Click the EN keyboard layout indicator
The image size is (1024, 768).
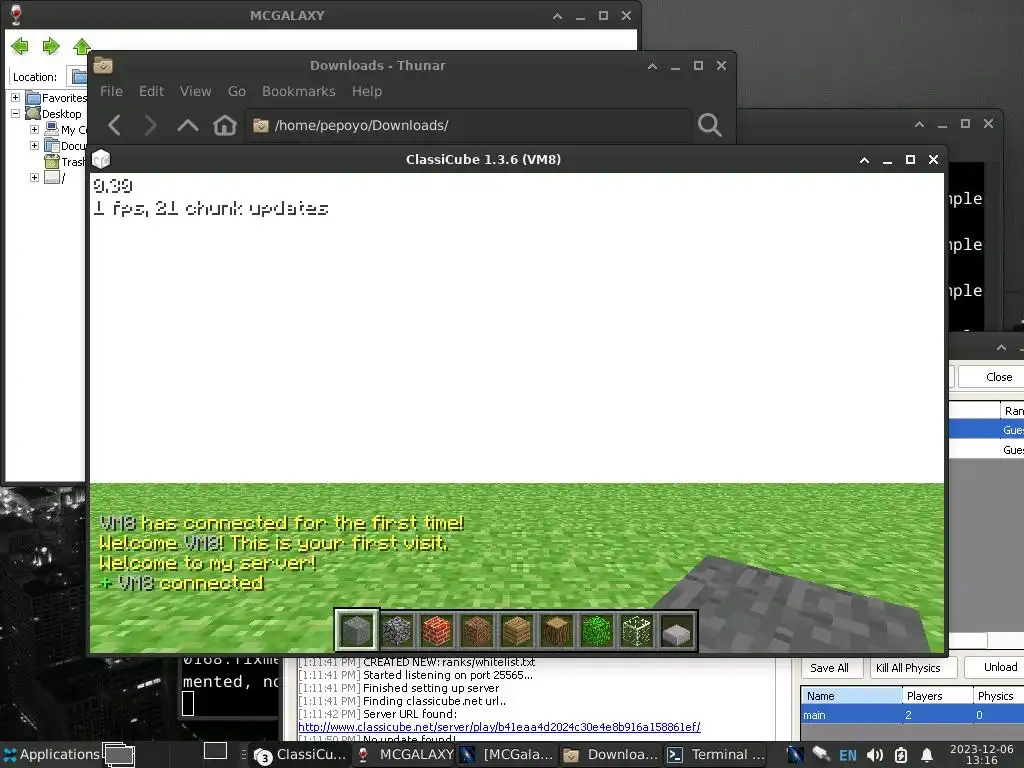pos(848,755)
